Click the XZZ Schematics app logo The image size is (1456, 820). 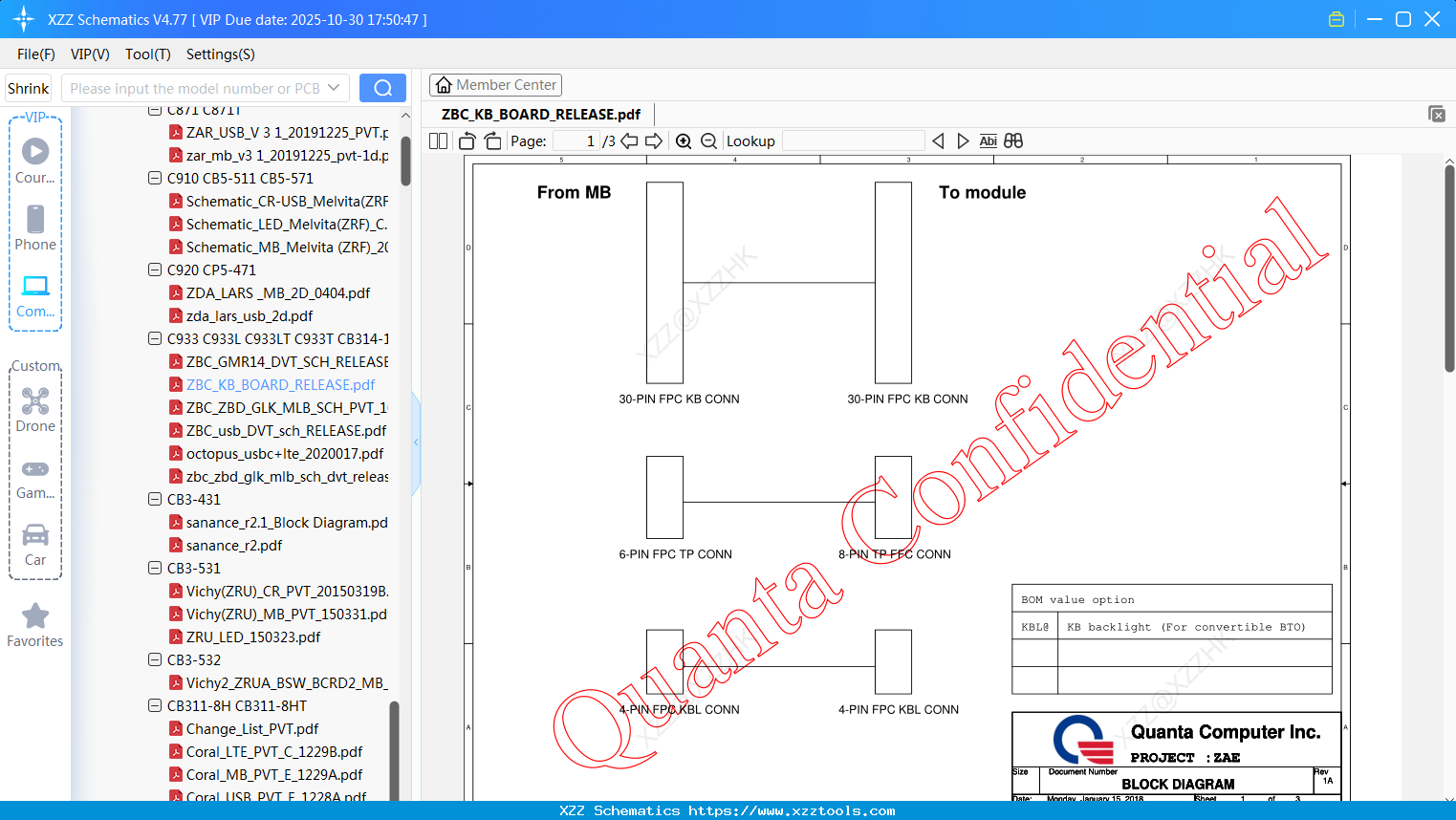click(x=24, y=19)
